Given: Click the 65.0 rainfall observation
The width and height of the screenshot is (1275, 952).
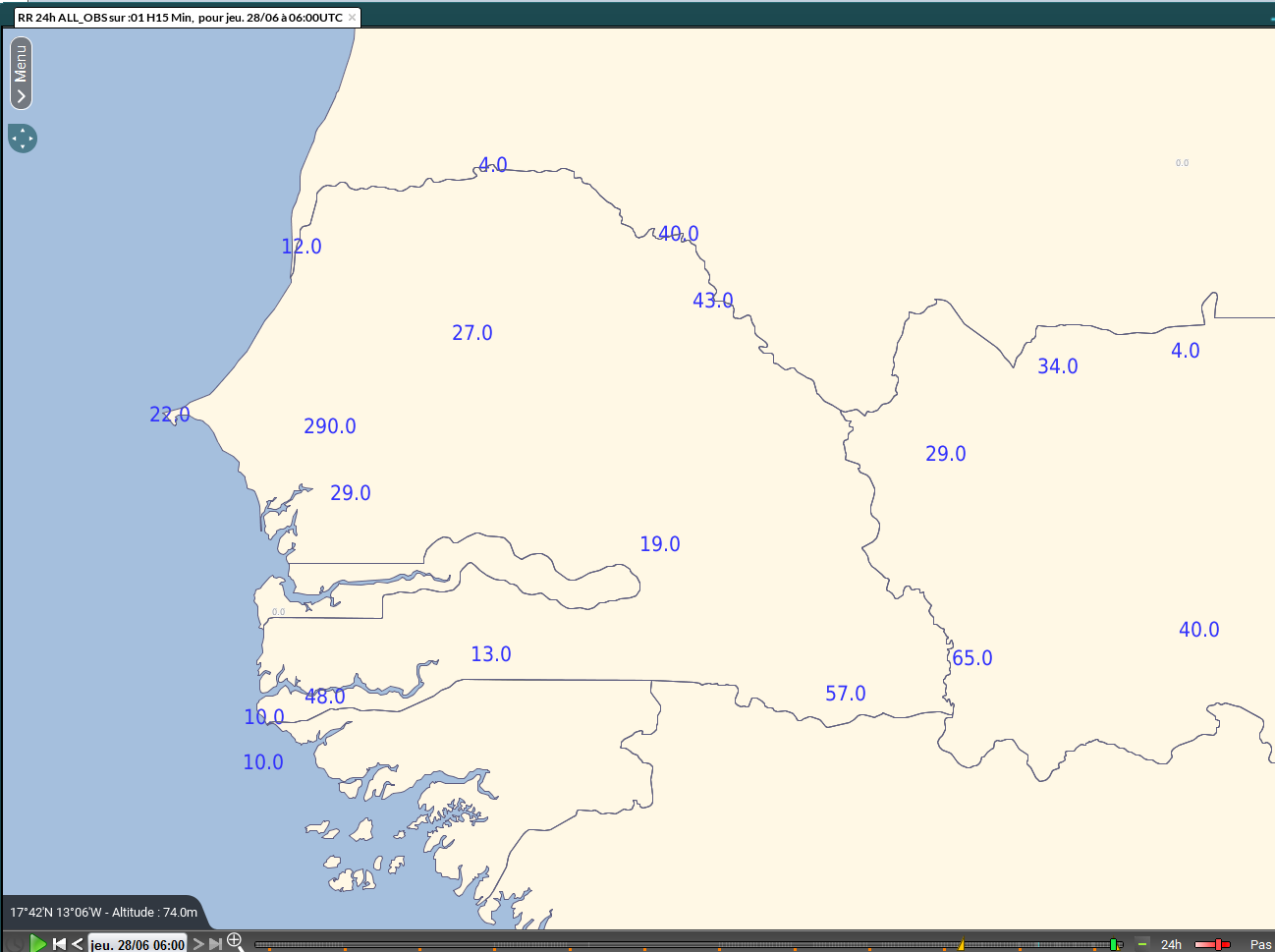Looking at the screenshot, I should point(972,658).
